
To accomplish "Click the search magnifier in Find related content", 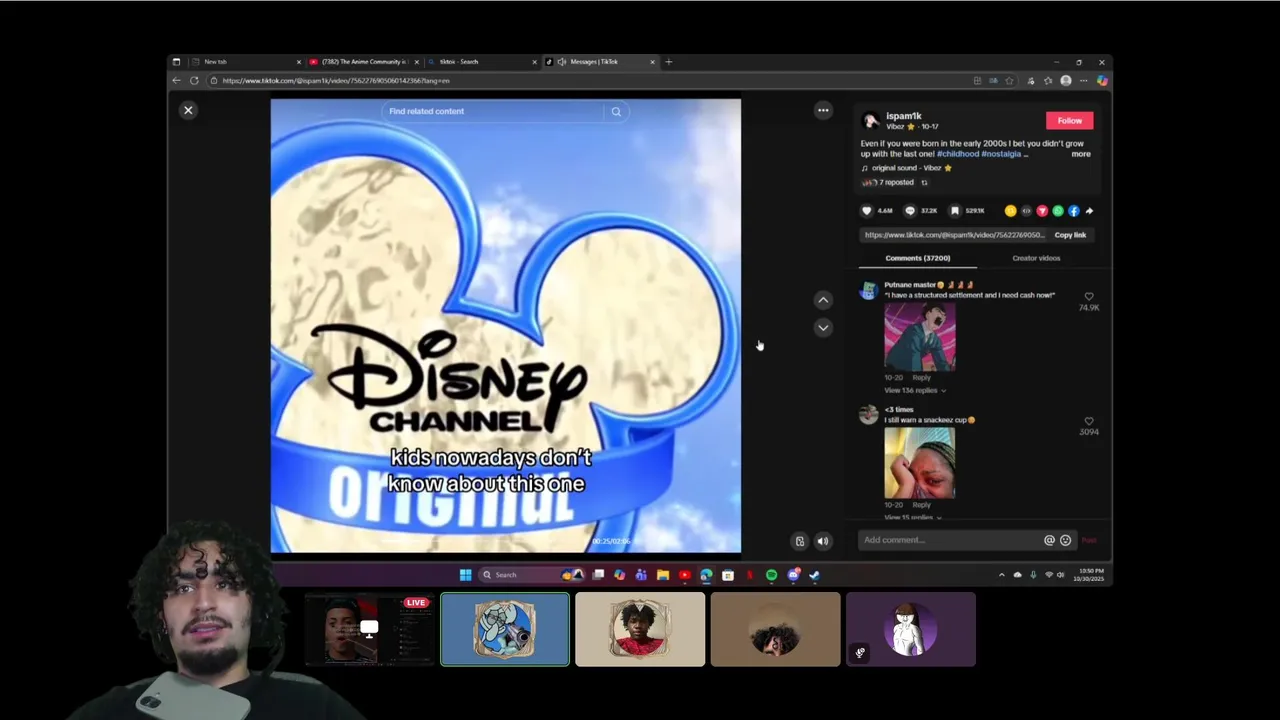I will tap(616, 111).
